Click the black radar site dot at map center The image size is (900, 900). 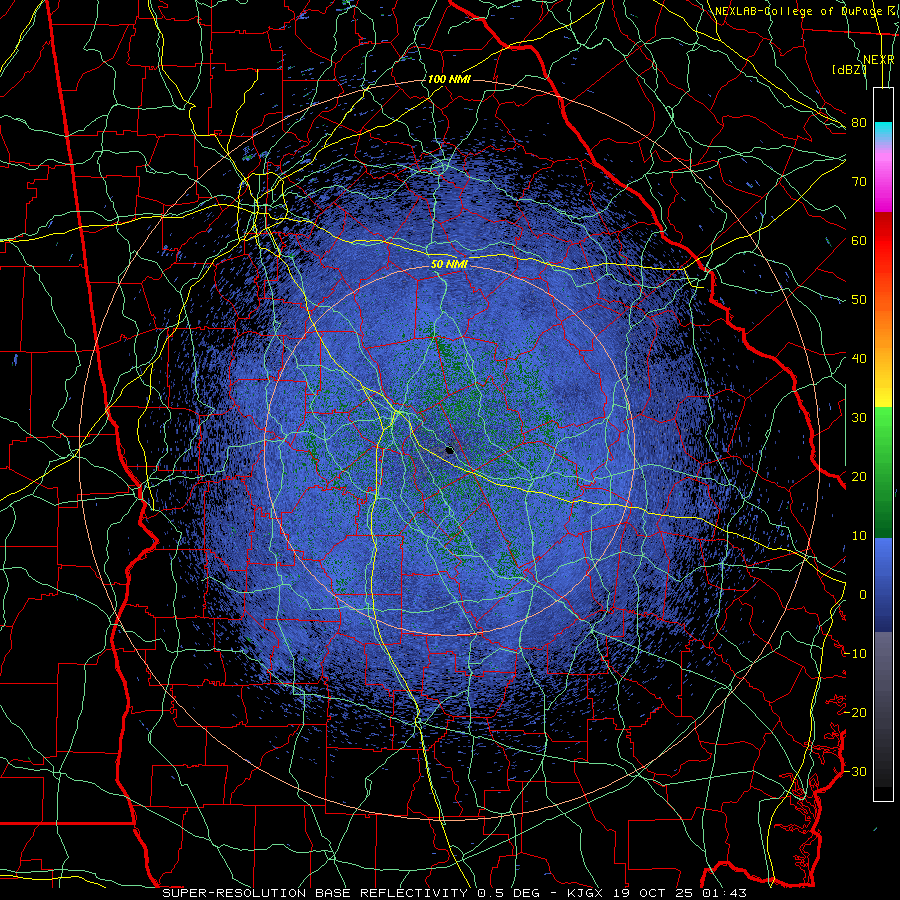(x=449, y=451)
